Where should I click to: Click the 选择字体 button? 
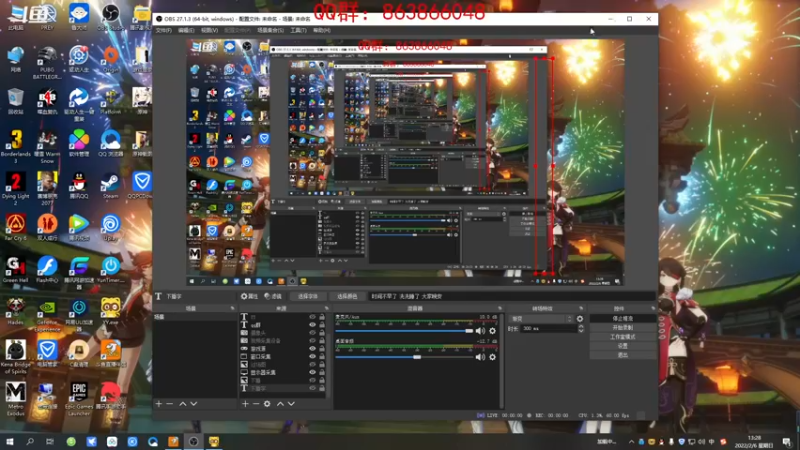pyautogui.click(x=308, y=296)
